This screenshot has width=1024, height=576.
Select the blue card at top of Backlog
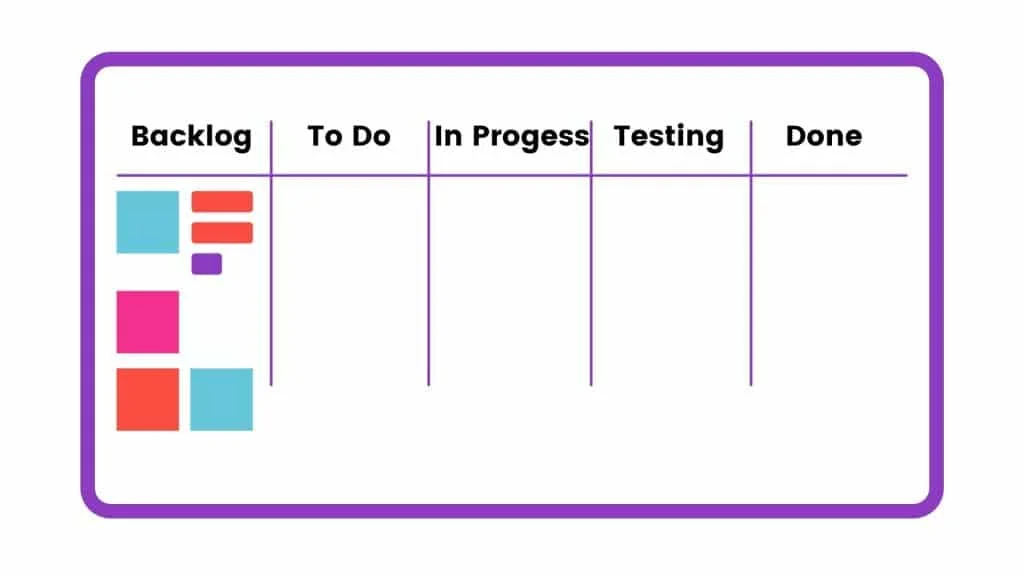coord(148,222)
